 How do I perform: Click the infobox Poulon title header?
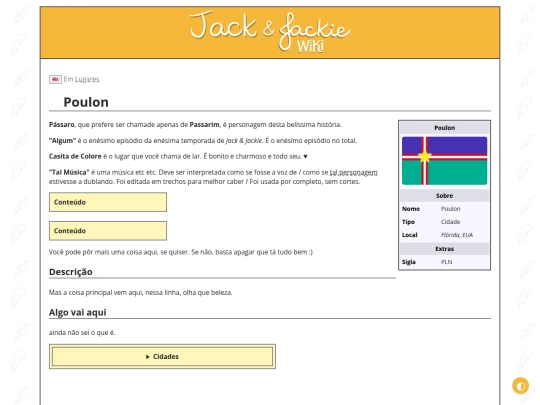click(444, 128)
